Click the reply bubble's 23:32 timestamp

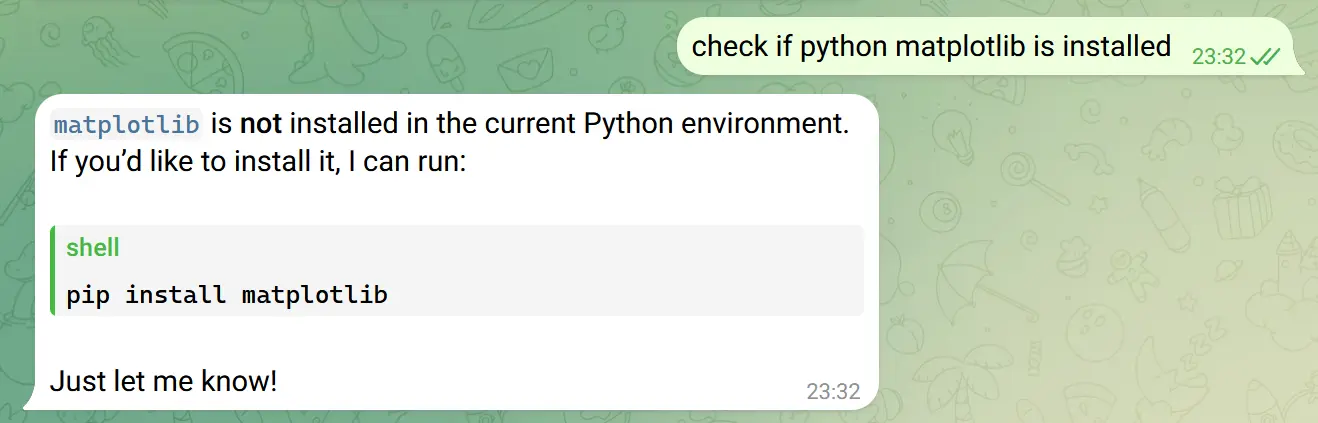(x=833, y=392)
